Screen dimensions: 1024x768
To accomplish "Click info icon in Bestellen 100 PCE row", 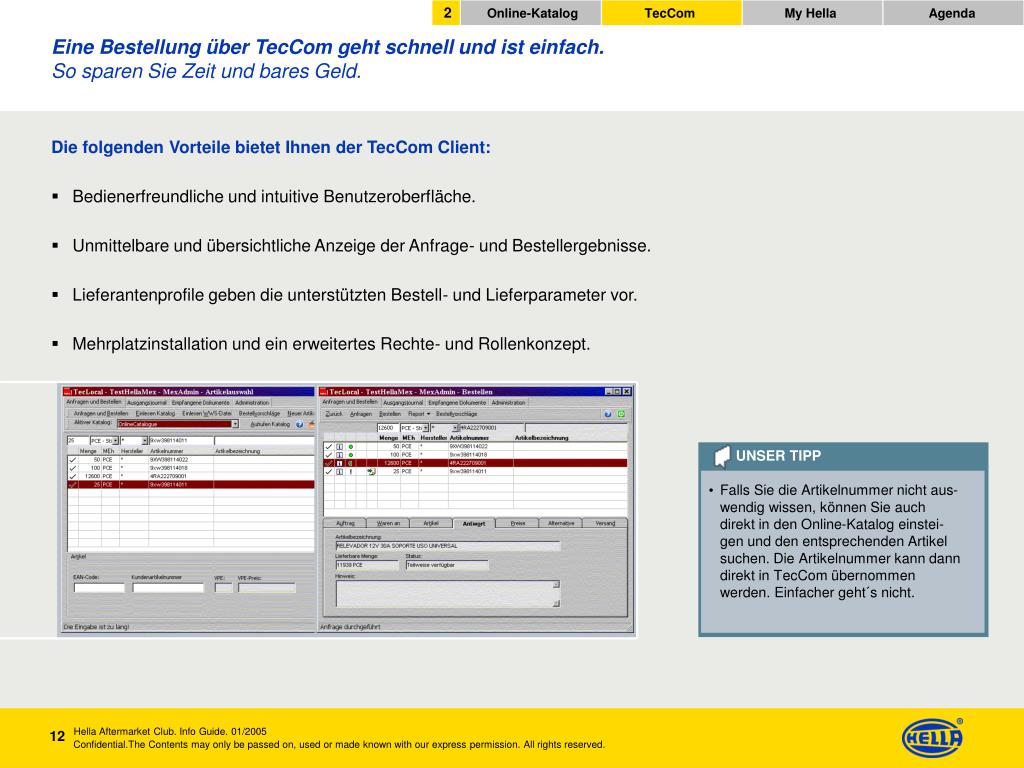I will coord(340,455).
